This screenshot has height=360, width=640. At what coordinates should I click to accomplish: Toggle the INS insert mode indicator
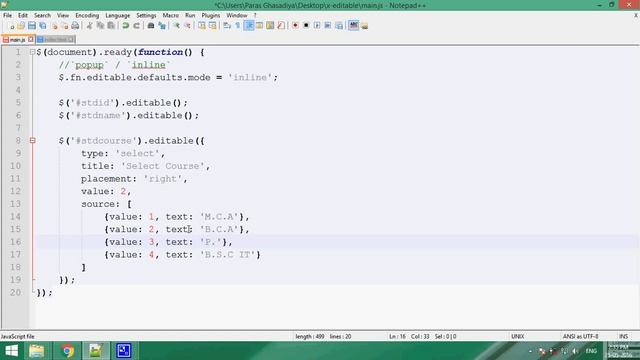(623, 336)
